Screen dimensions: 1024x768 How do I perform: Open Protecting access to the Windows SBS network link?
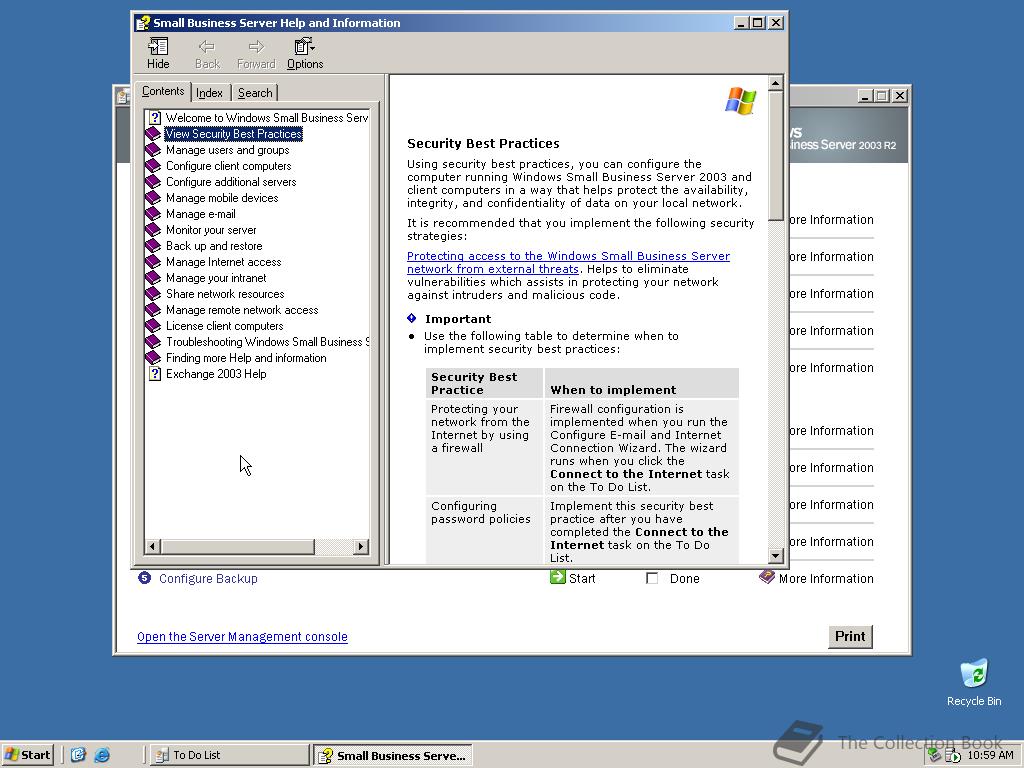click(568, 263)
